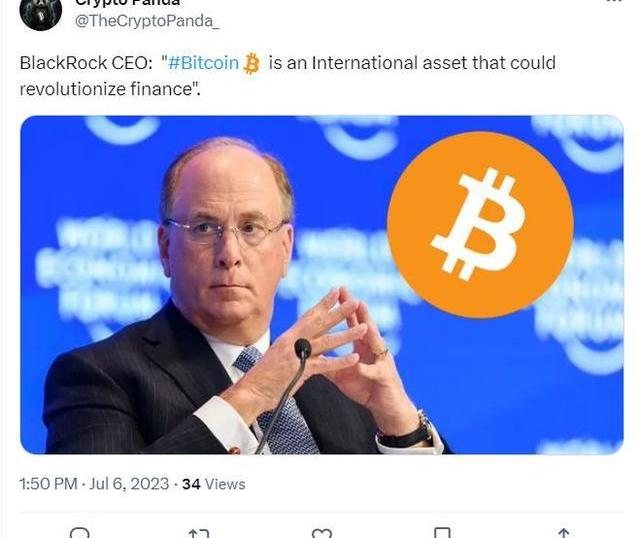Open the #Bitcoin hashtag link
The height and width of the screenshot is (538, 640).
click(x=203, y=63)
